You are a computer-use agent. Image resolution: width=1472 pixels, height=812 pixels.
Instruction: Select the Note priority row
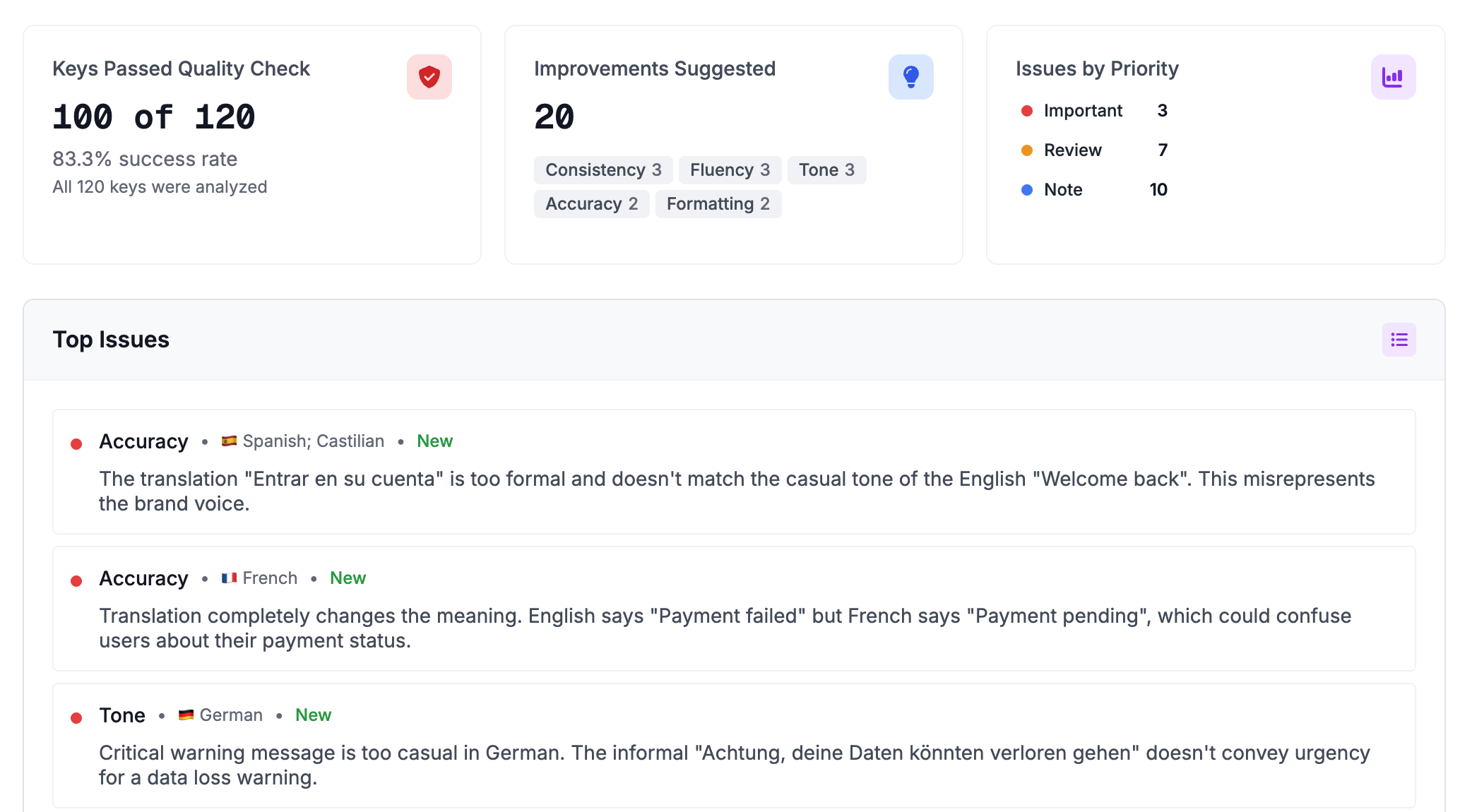pyautogui.click(x=1093, y=190)
